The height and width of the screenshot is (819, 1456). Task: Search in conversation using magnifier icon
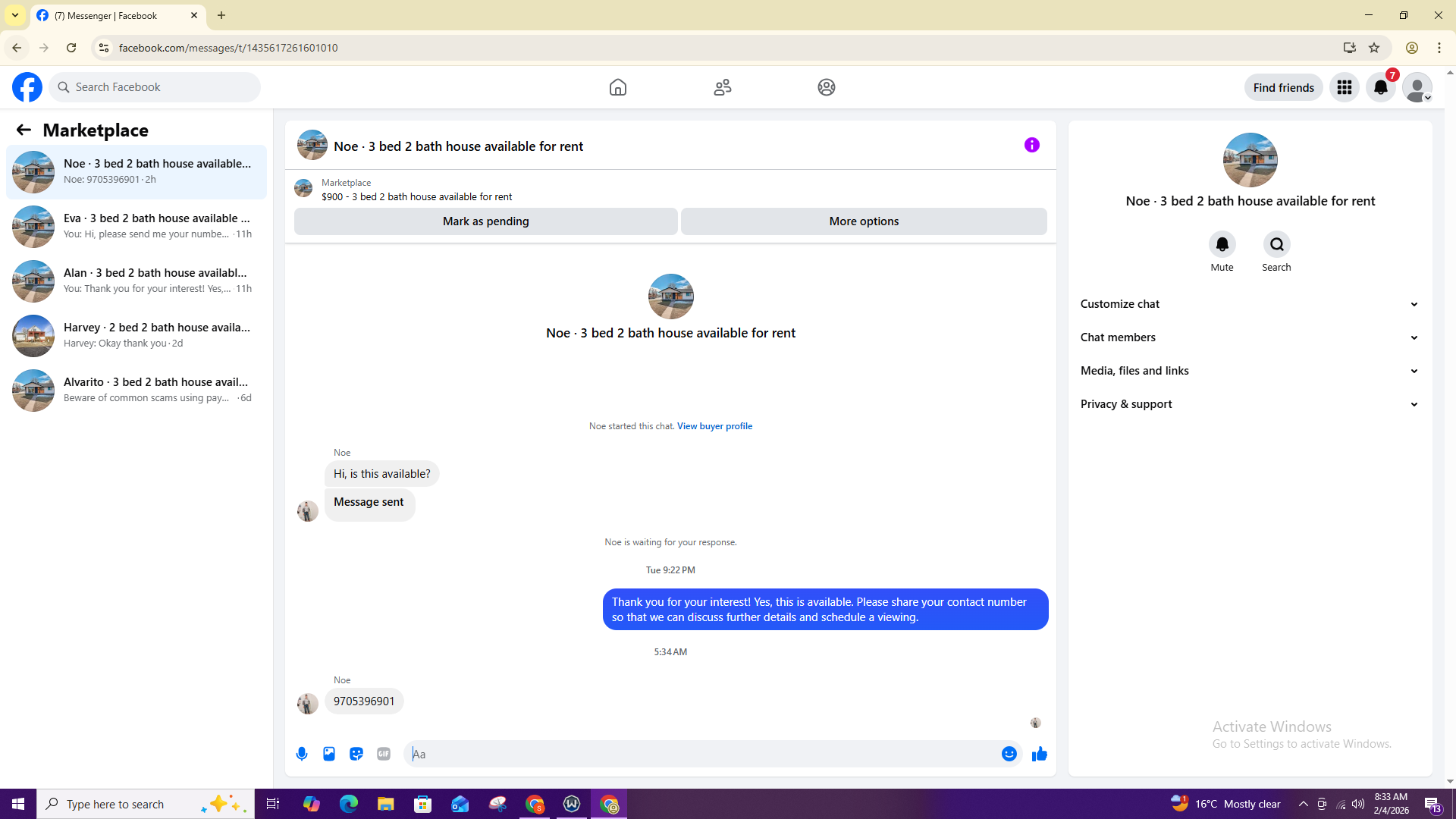(1276, 244)
